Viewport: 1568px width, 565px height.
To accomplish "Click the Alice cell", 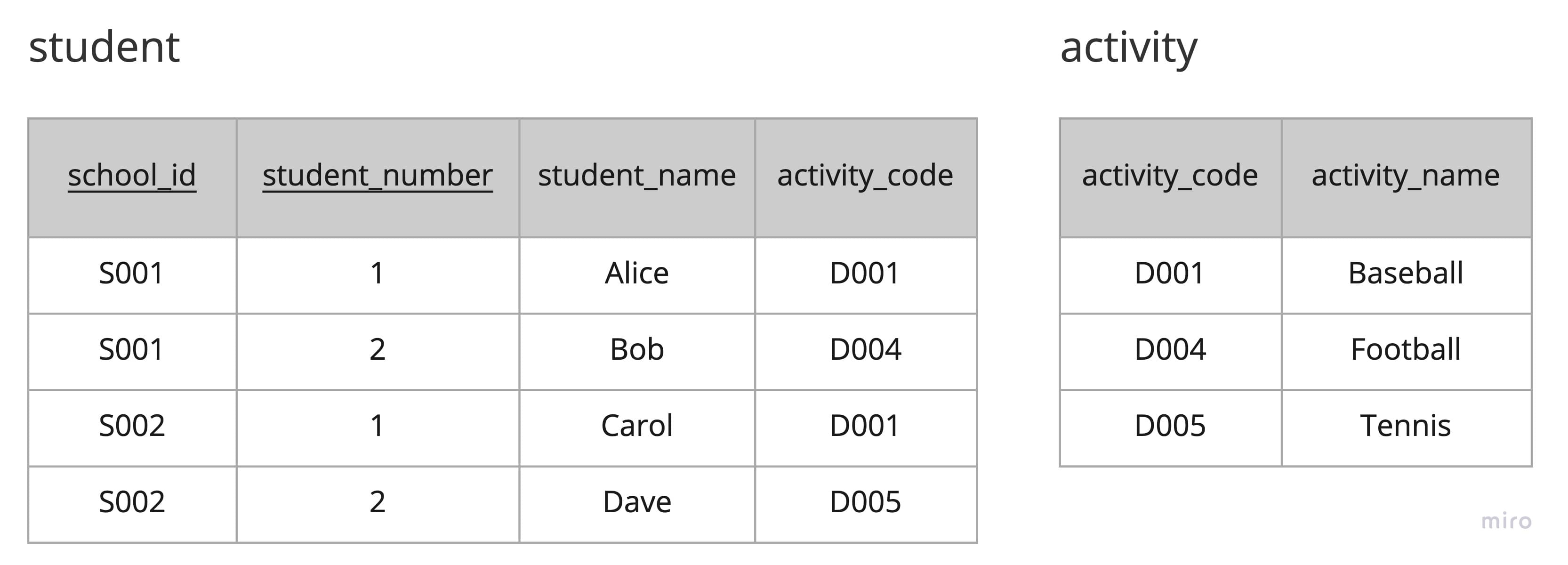I will (x=637, y=274).
